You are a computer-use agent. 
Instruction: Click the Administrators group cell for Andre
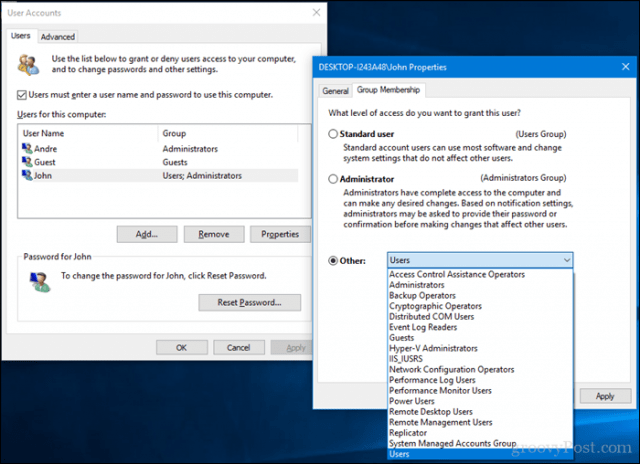click(x=190, y=149)
